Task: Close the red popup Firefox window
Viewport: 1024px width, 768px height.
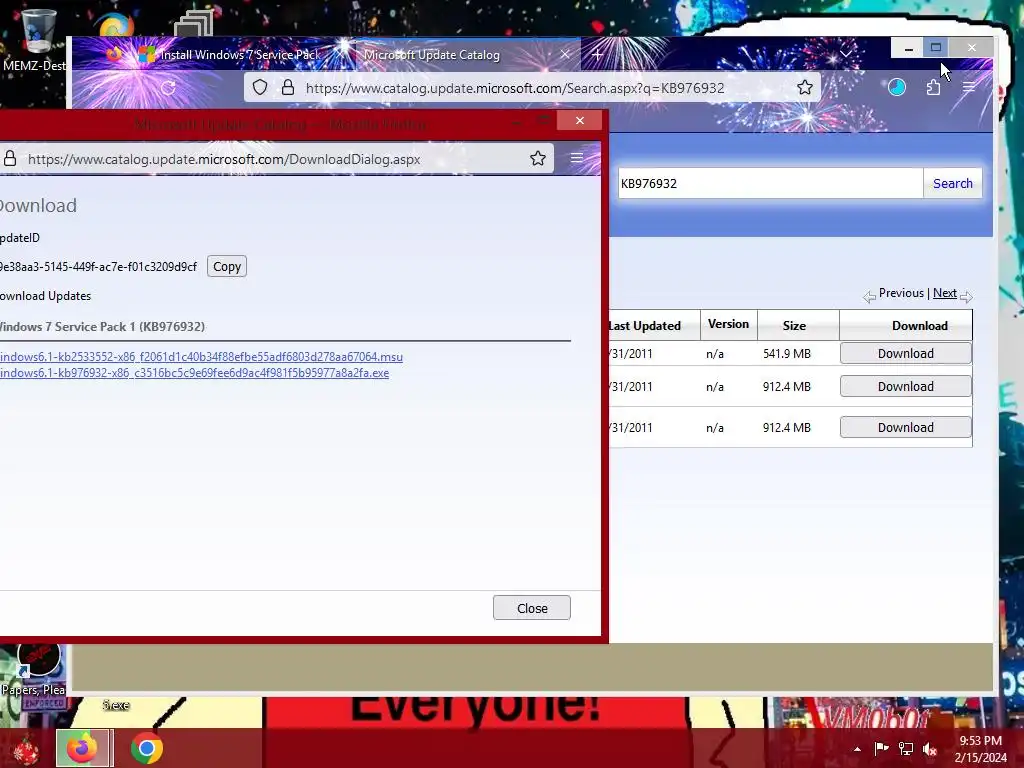Action: tap(579, 121)
